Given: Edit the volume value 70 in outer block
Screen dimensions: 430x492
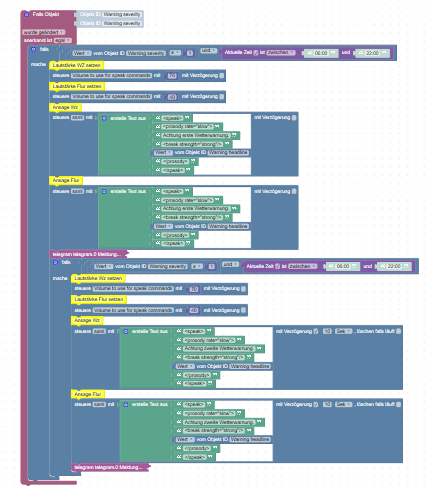Looking at the screenshot, I should tap(172, 76).
